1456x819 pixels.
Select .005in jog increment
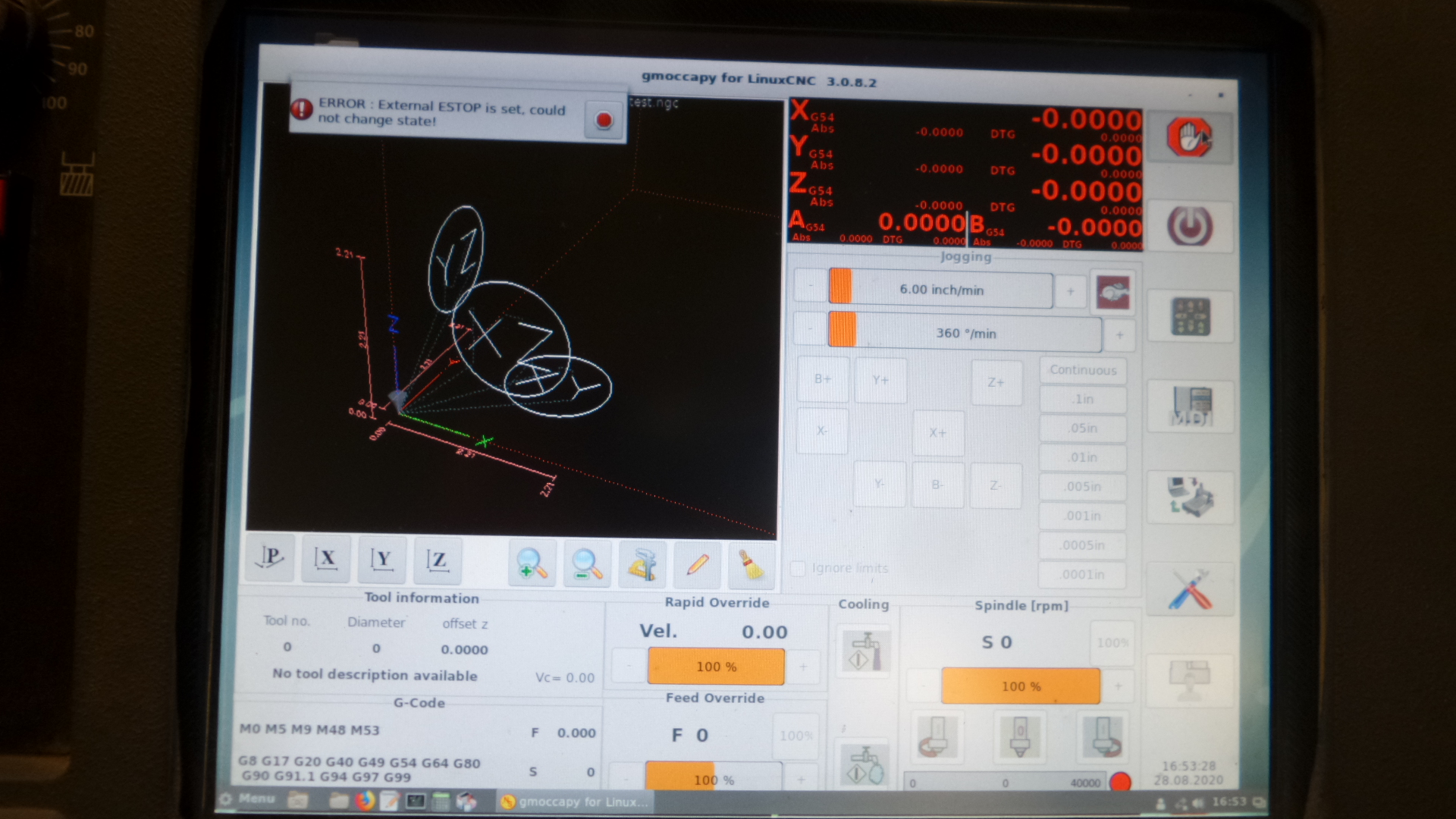point(1083,487)
